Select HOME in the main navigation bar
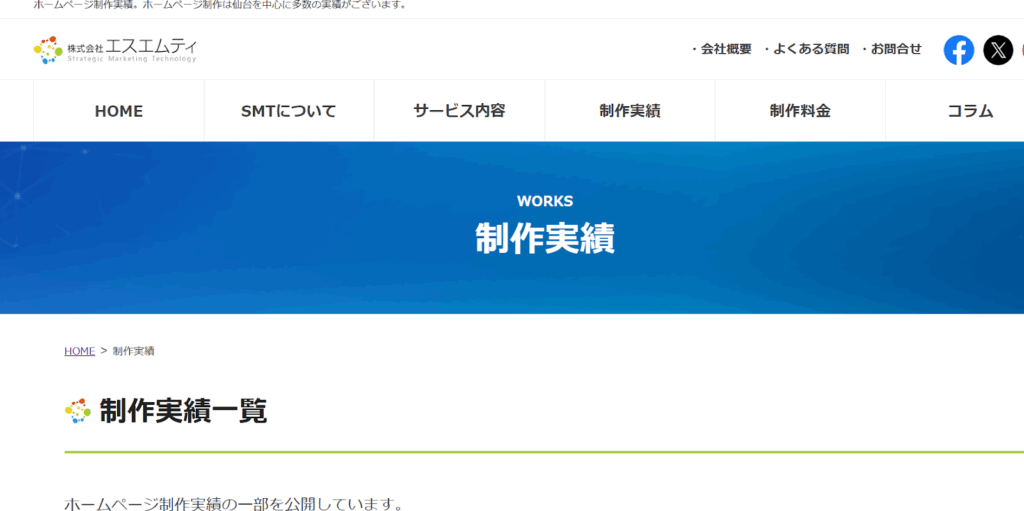 119,111
